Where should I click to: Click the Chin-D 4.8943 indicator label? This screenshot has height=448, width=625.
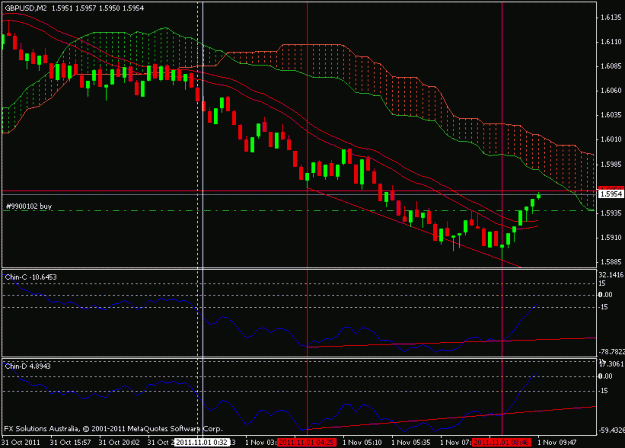click(x=28, y=366)
